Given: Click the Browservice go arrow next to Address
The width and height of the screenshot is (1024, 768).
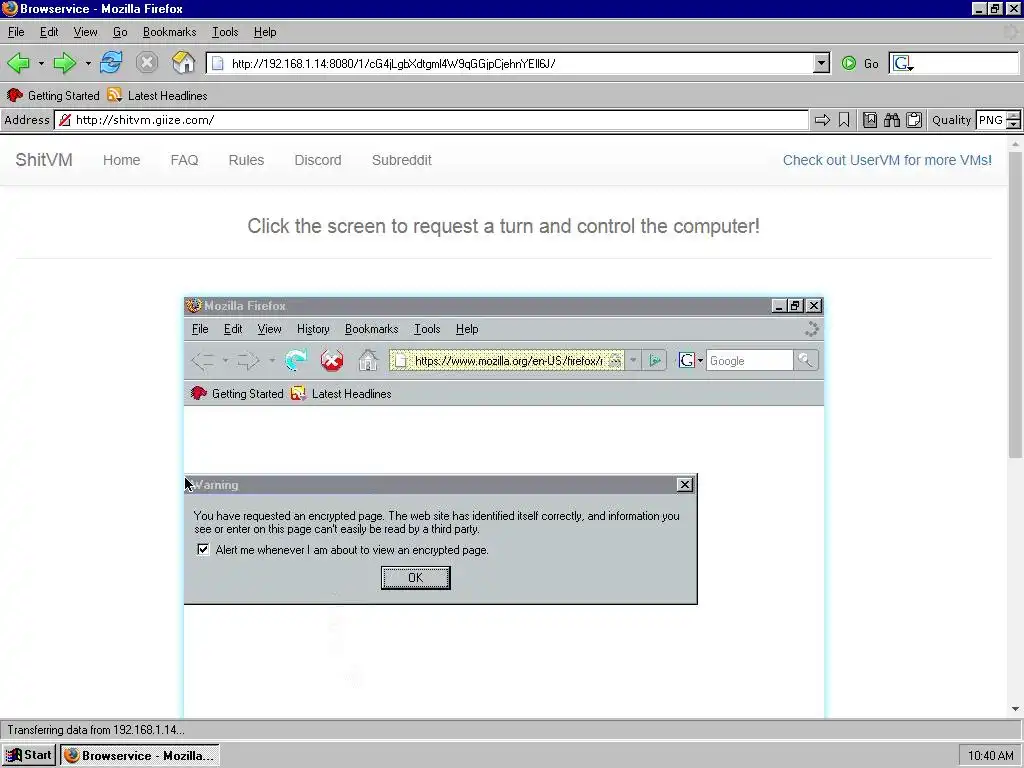Looking at the screenshot, I should tap(822, 120).
